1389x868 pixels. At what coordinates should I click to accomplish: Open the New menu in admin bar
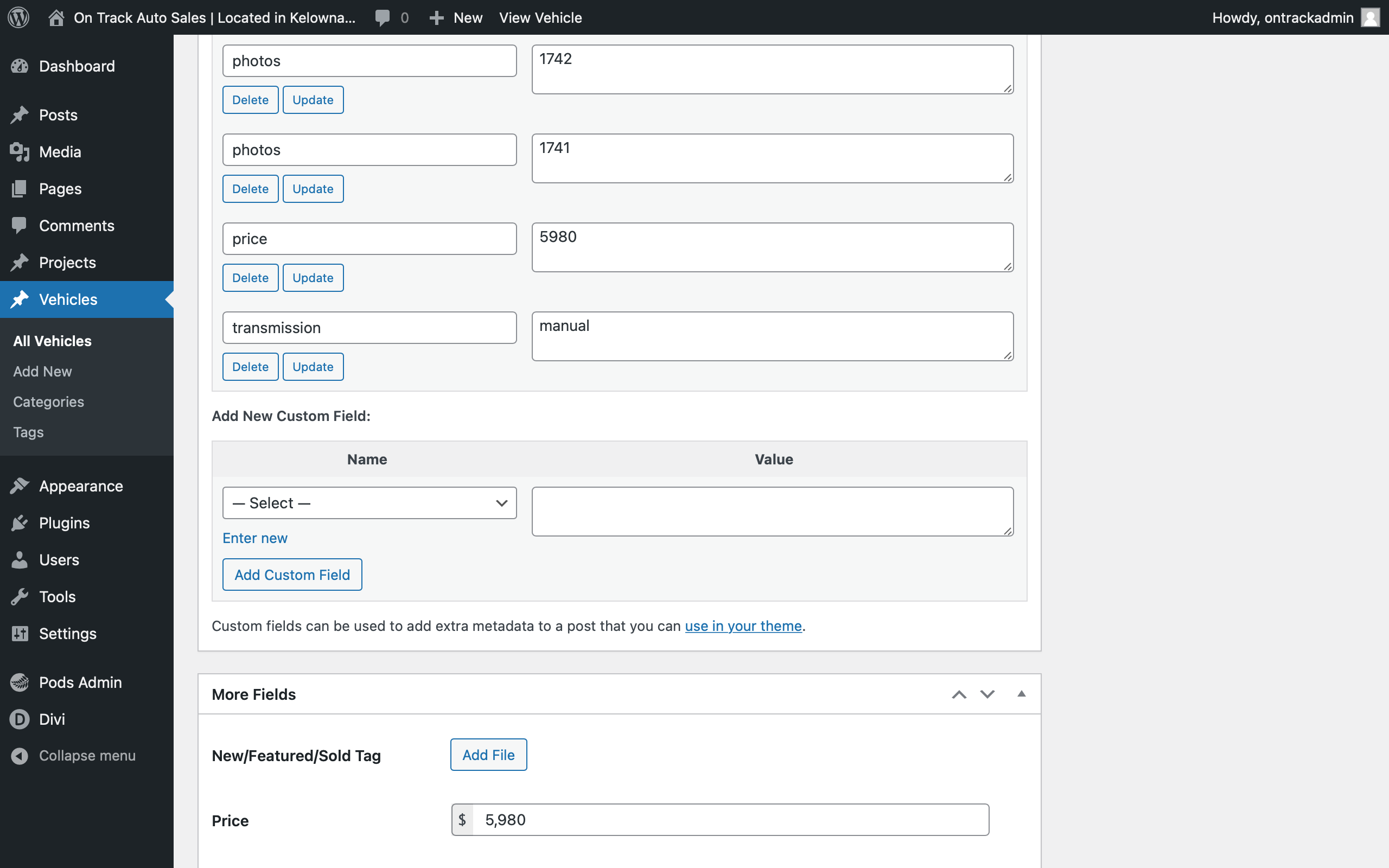(455, 17)
